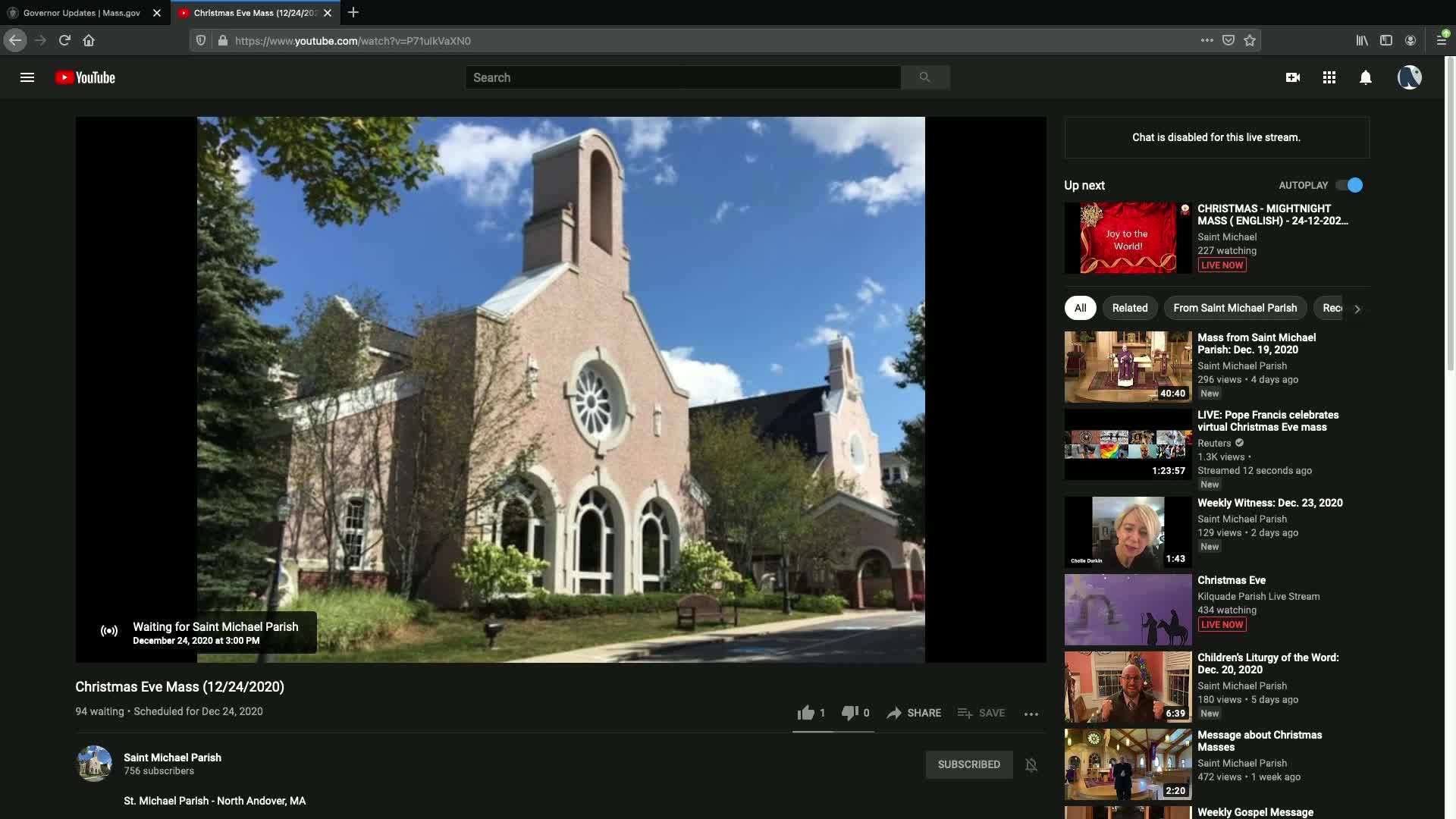Click live broadcast icon on waiting banner
Image resolution: width=1456 pixels, height=819 pixels.
pyautogui.click(x=109, y=631)
